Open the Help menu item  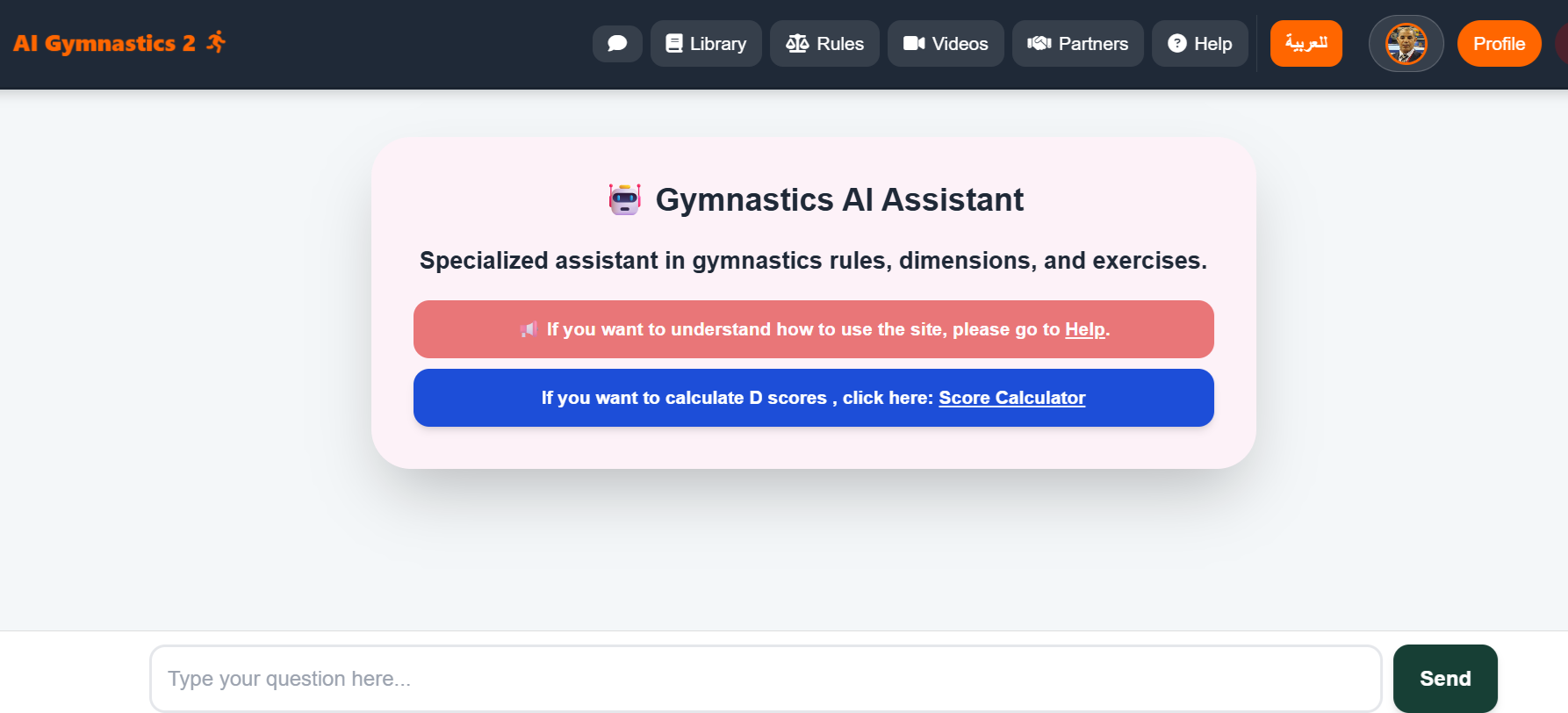[1200, 44]
